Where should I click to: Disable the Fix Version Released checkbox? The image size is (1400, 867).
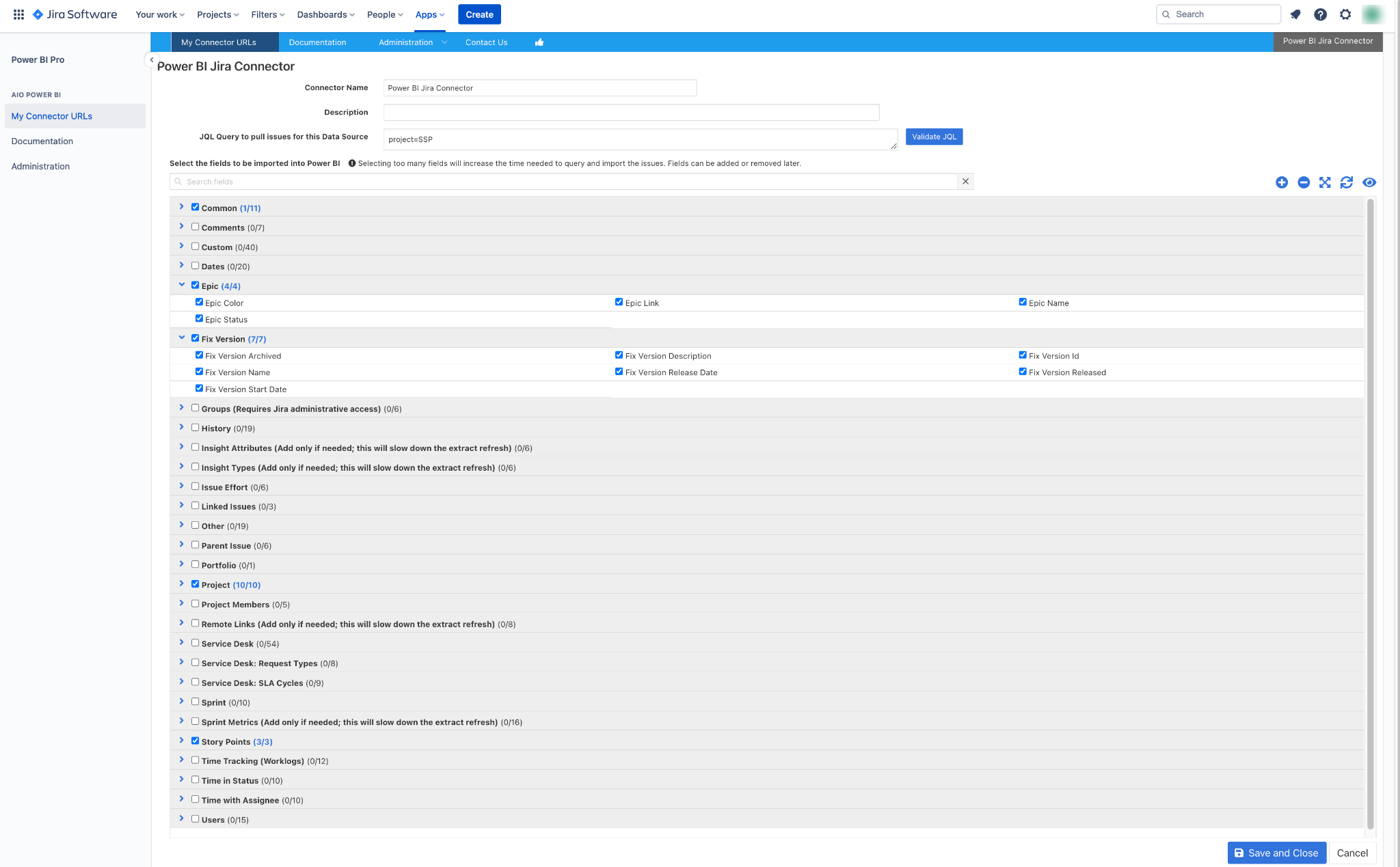click(x=1023, y=371)
